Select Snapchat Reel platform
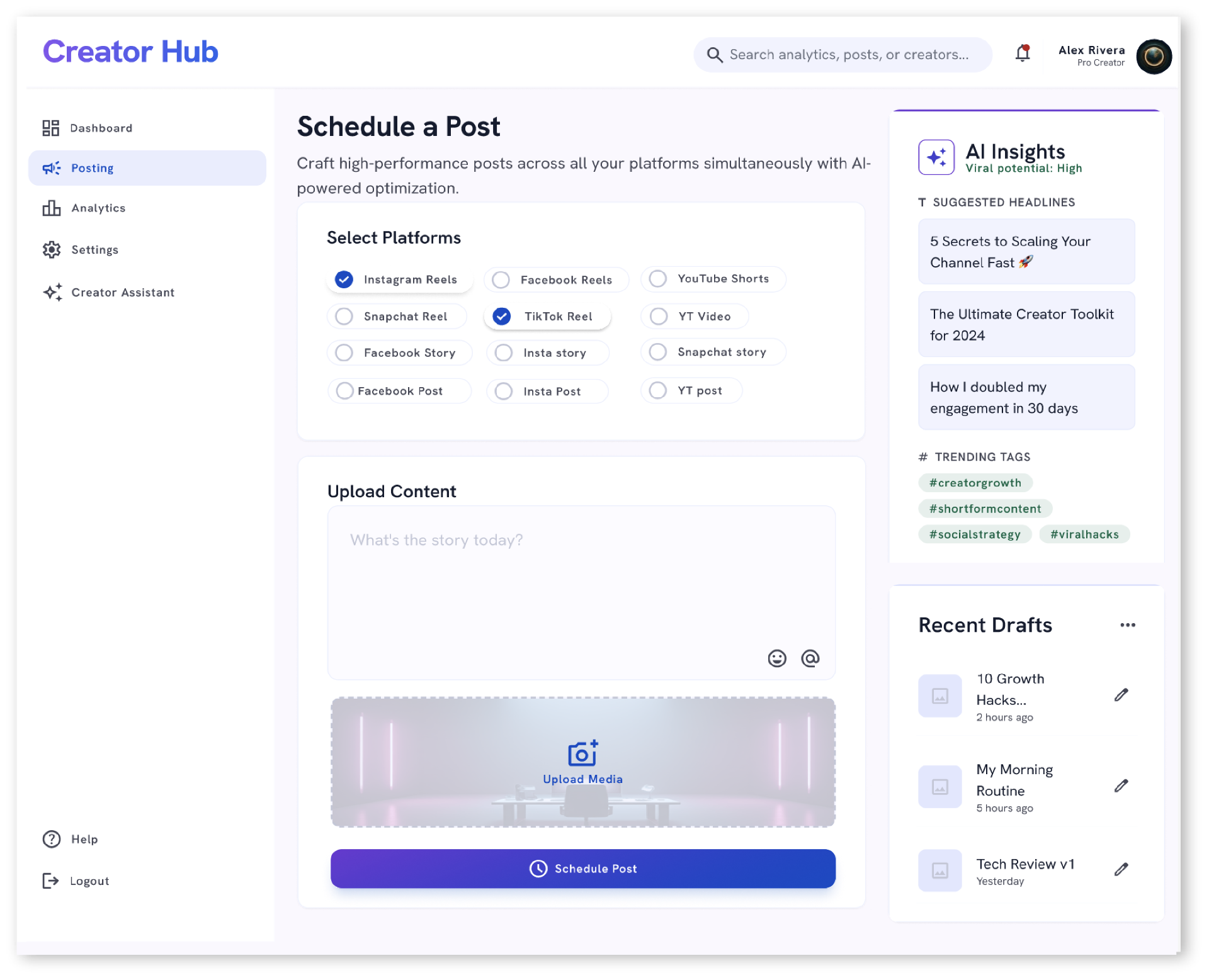 [x=397, y=317]
